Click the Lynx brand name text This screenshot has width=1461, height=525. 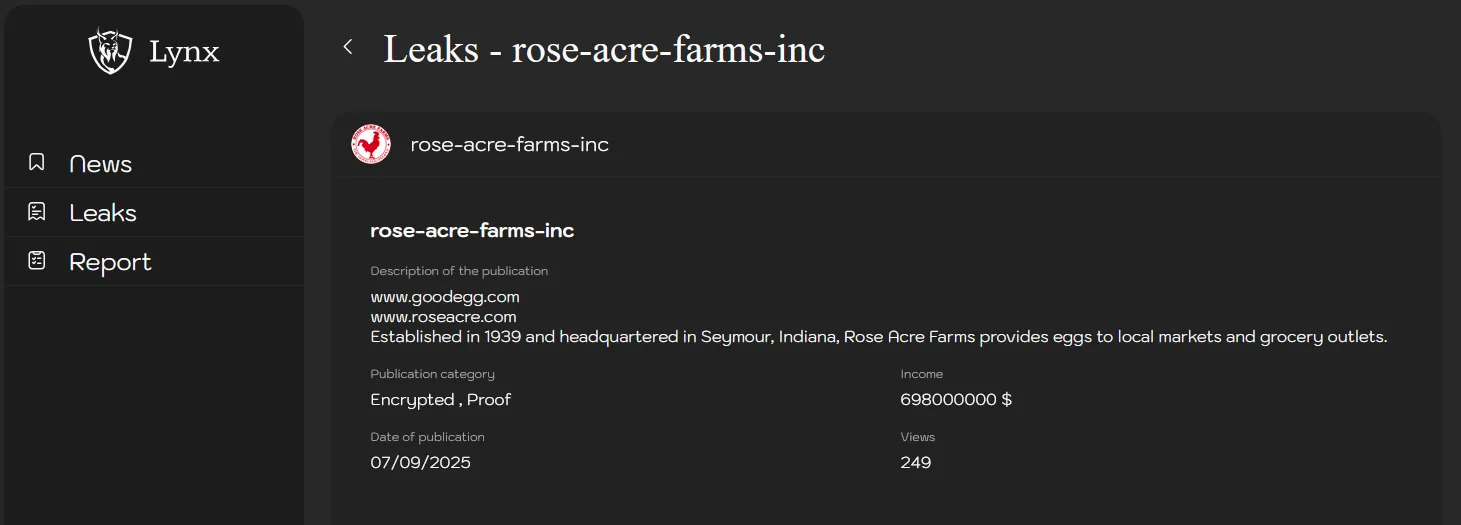[184, 52]
